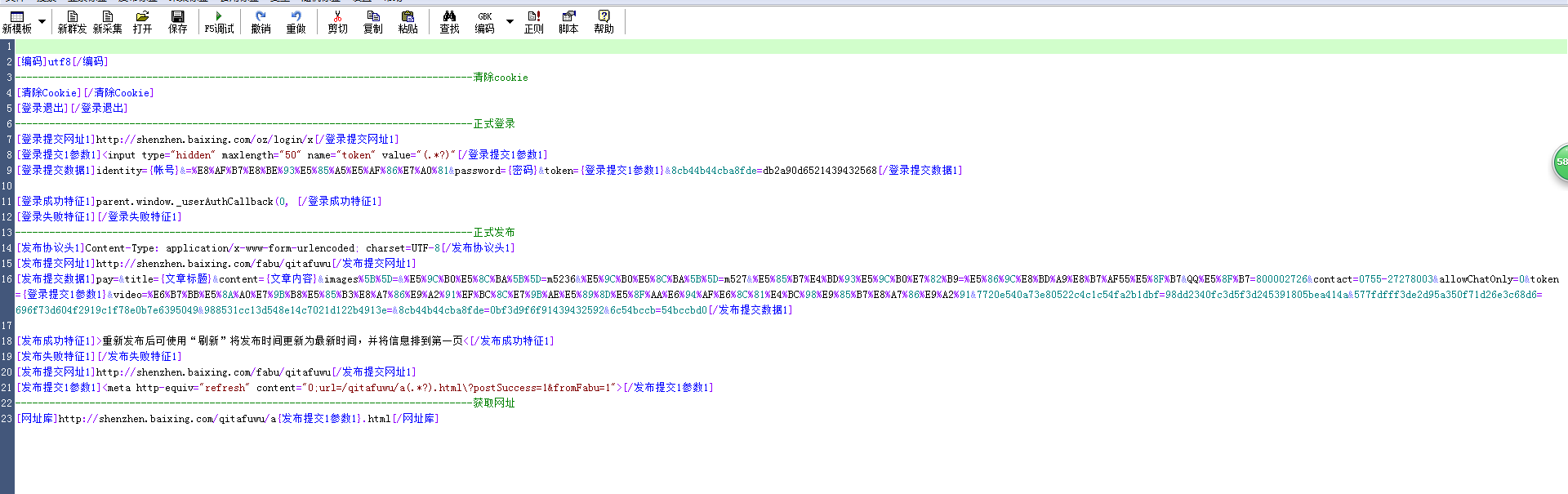The height and width of the screenshot is (494, 1568).
Task: Save the template with the 保存 icon
Action: click(x=177, y=21)
